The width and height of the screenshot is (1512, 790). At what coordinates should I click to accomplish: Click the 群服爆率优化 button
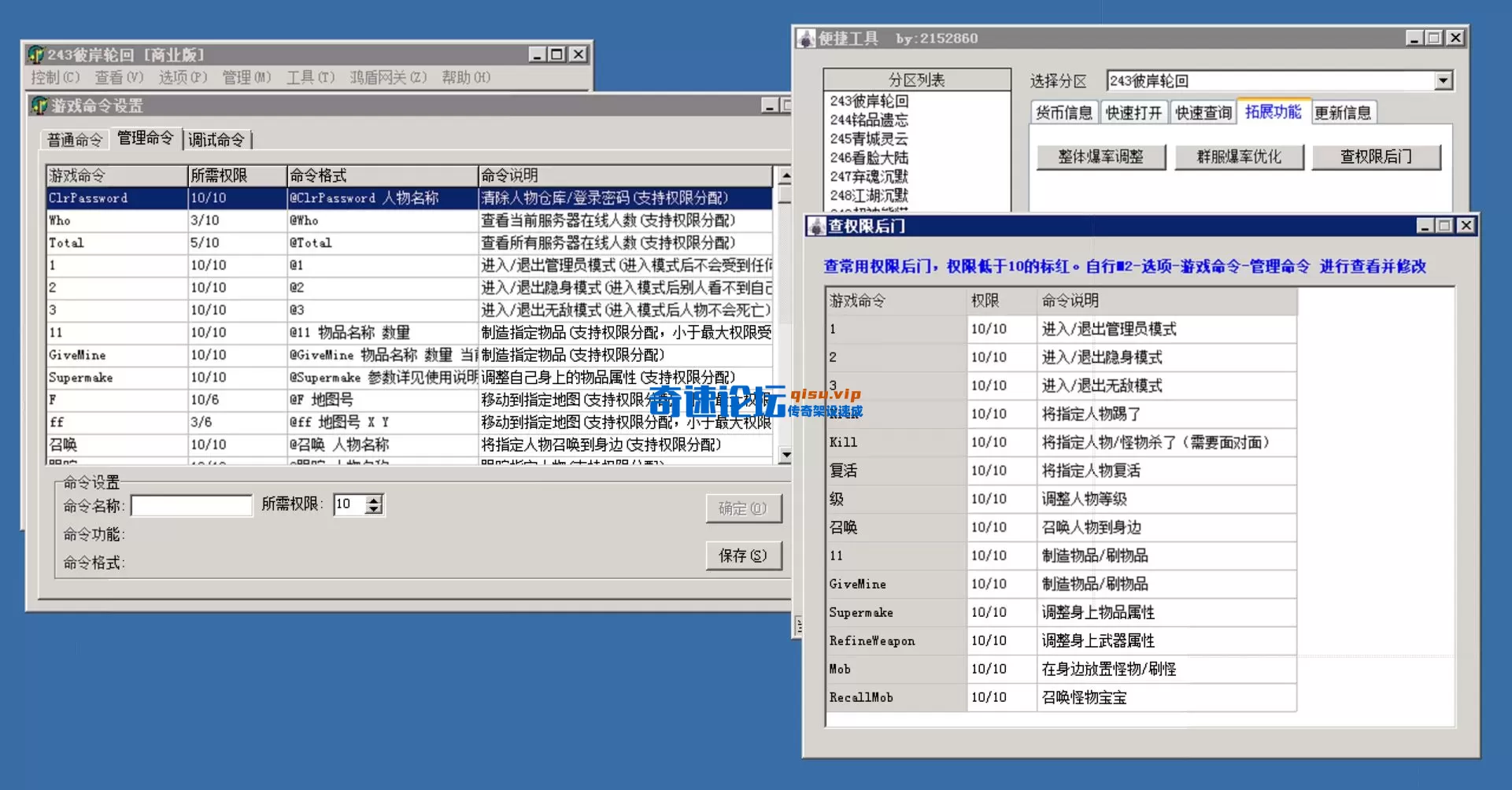[1239, 157]
